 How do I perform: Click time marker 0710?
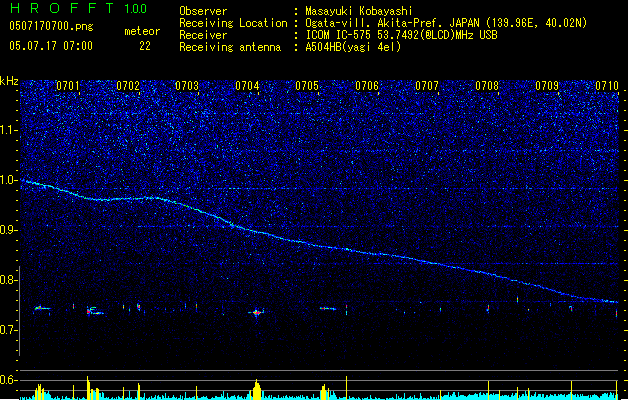pyautogui.click(x=607, y=86)
